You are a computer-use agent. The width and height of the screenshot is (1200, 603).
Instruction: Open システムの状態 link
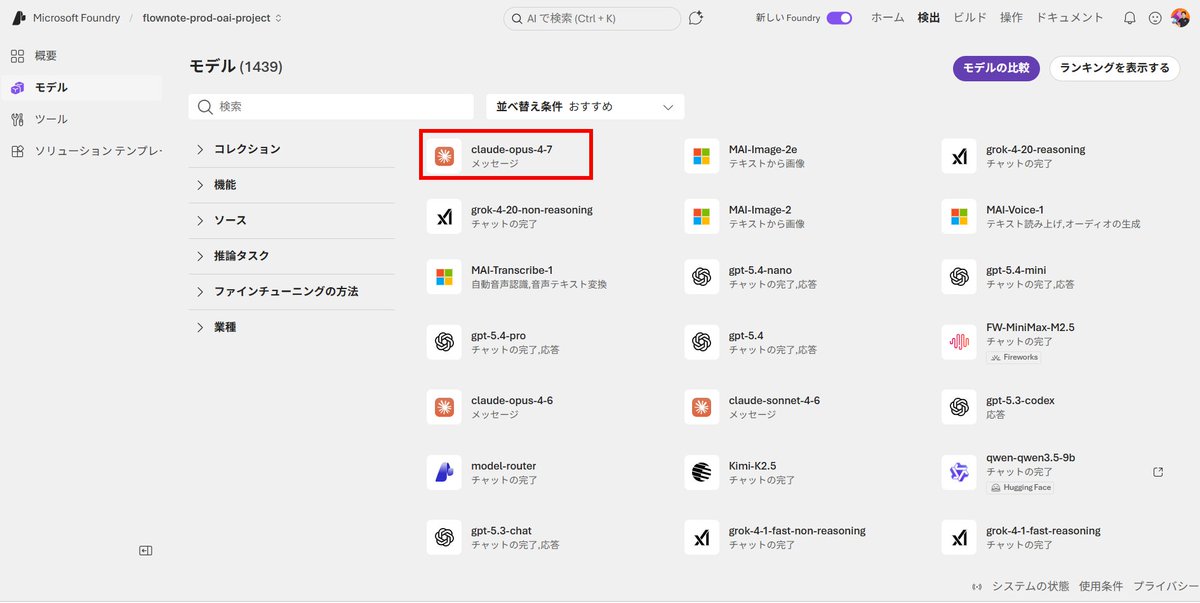click(1030, 586)
